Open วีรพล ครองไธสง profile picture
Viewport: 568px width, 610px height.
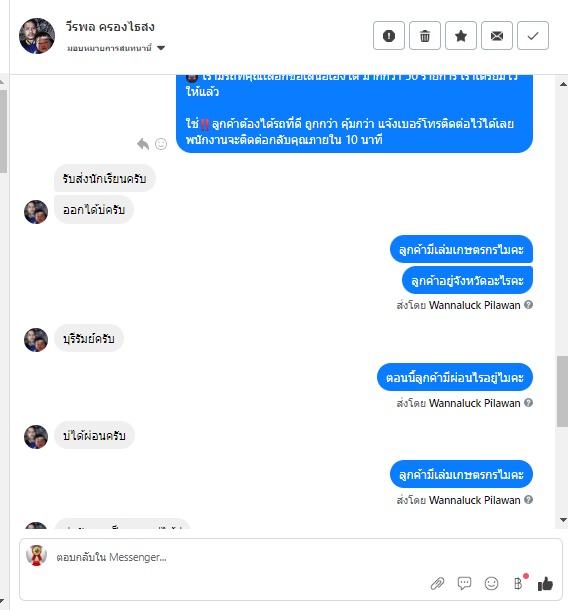[x=37, y=36]
